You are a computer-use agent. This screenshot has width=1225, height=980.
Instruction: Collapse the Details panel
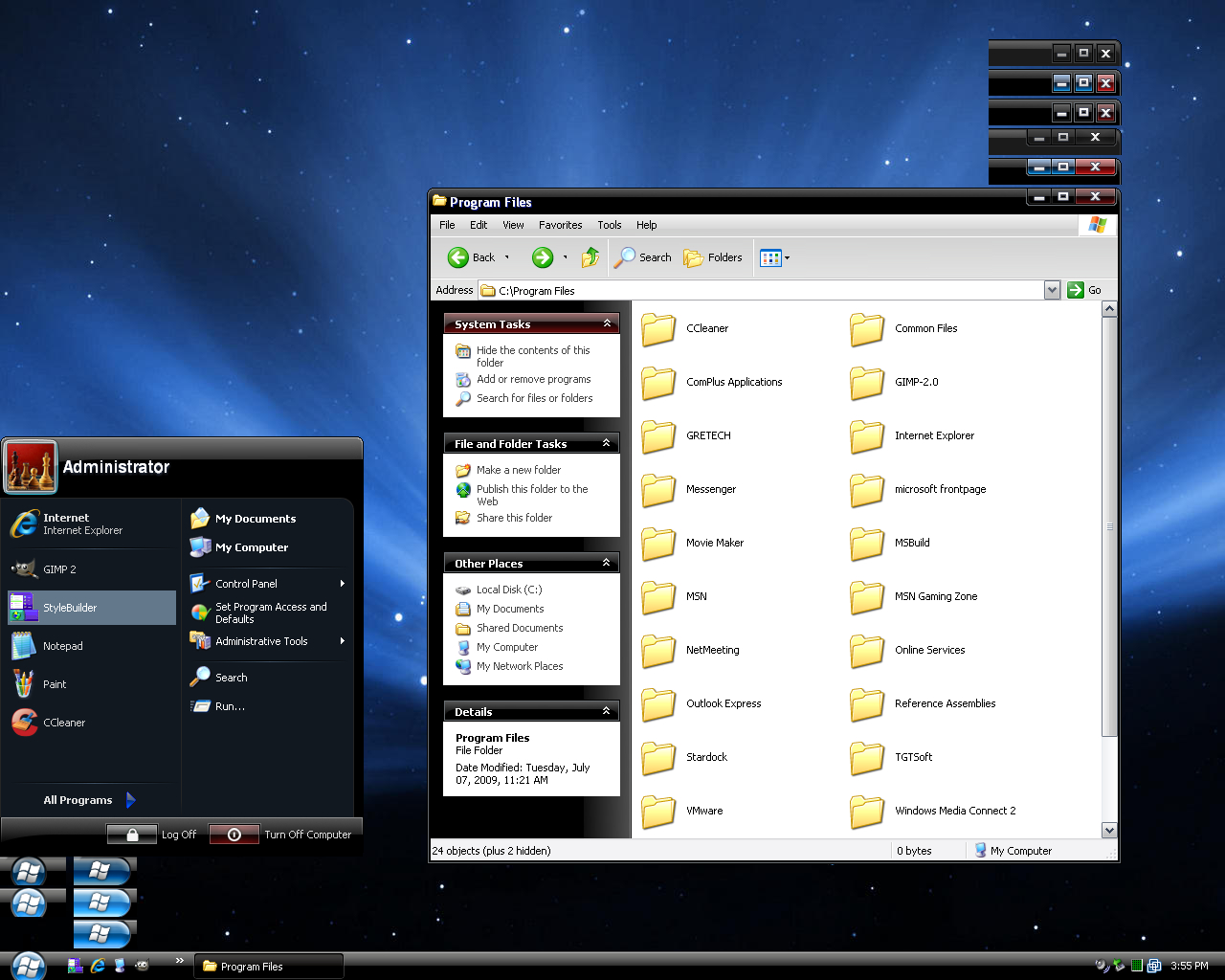click(607, 711)
